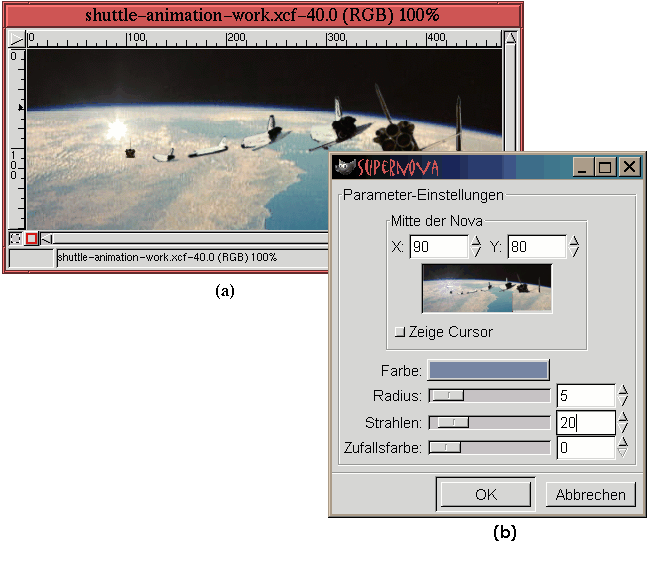Click the Wilber icon in Supernova titlebar
Screen dimensions: 647x571
346,168
